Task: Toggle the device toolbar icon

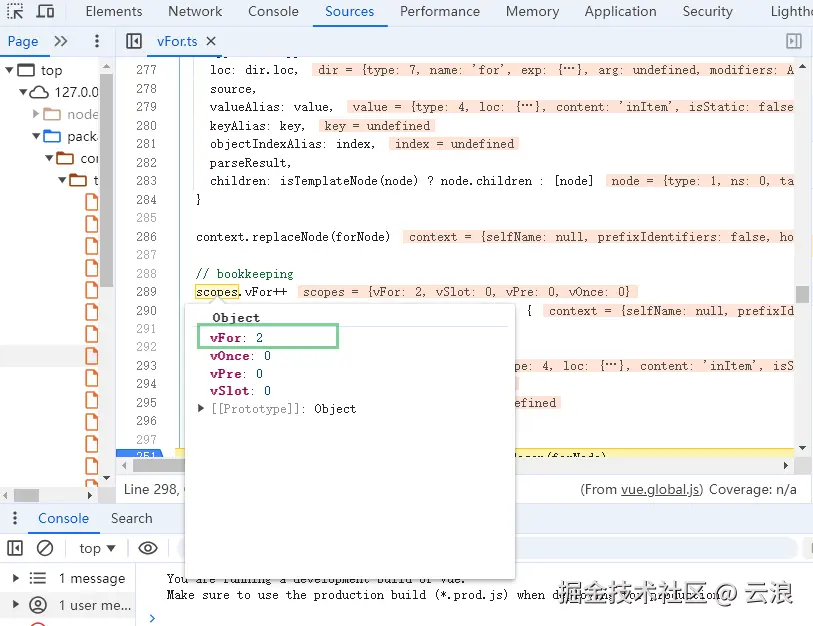Action: (x=46, y=11)
